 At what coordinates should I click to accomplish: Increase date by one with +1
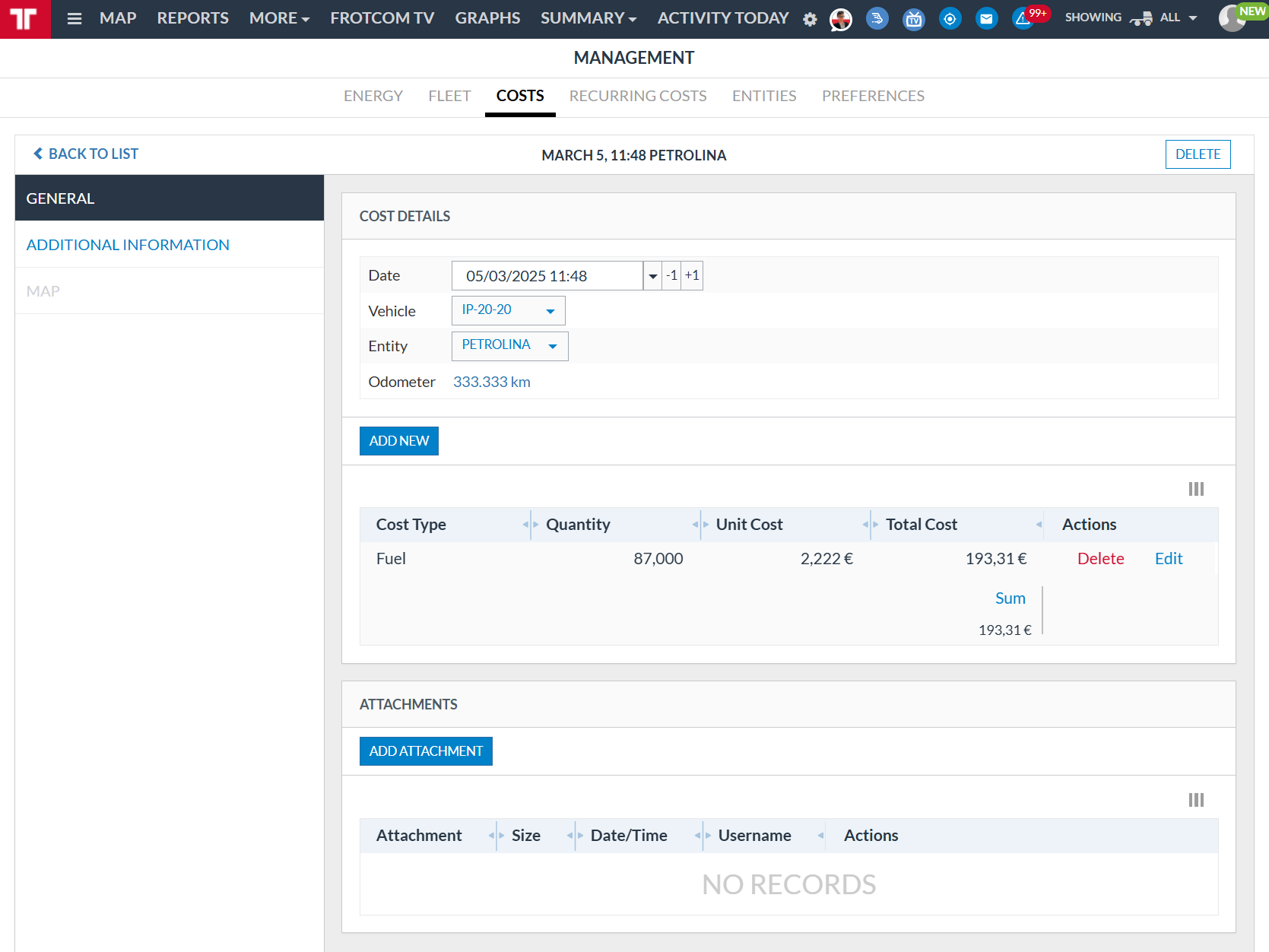click(x=692, y=275)
